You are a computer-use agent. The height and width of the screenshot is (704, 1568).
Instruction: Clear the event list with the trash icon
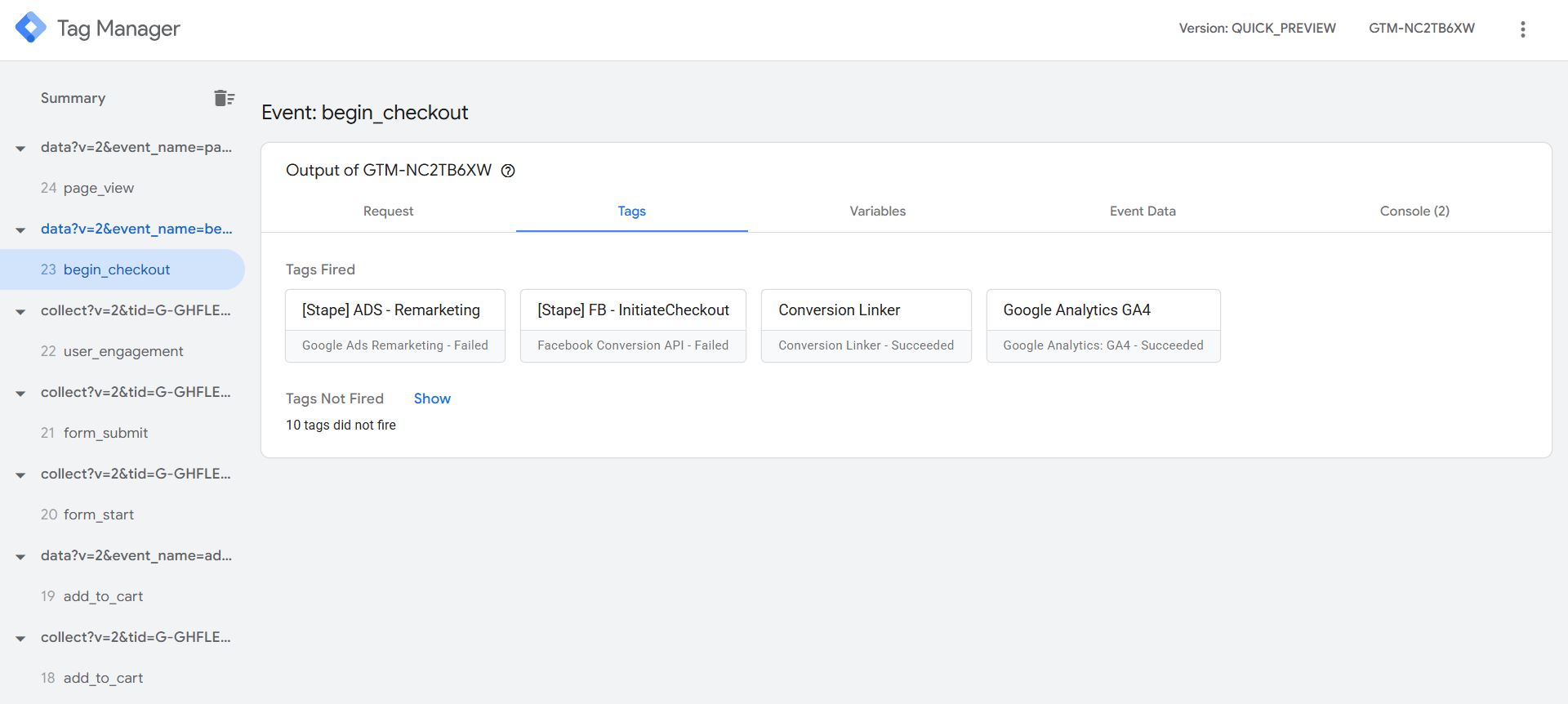tap(224, 98)
